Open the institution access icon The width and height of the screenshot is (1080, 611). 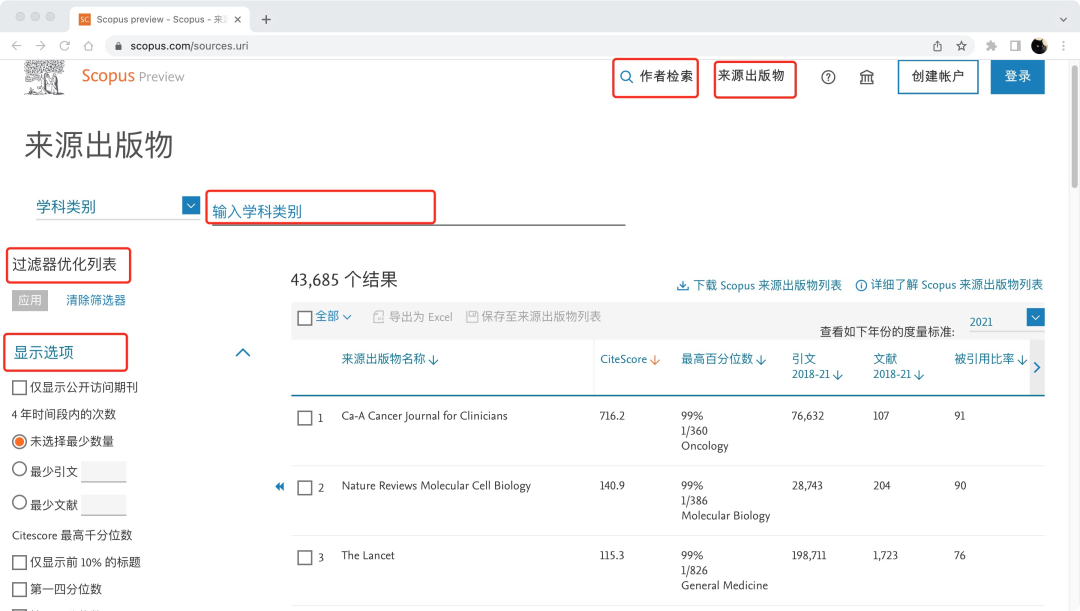867,77
